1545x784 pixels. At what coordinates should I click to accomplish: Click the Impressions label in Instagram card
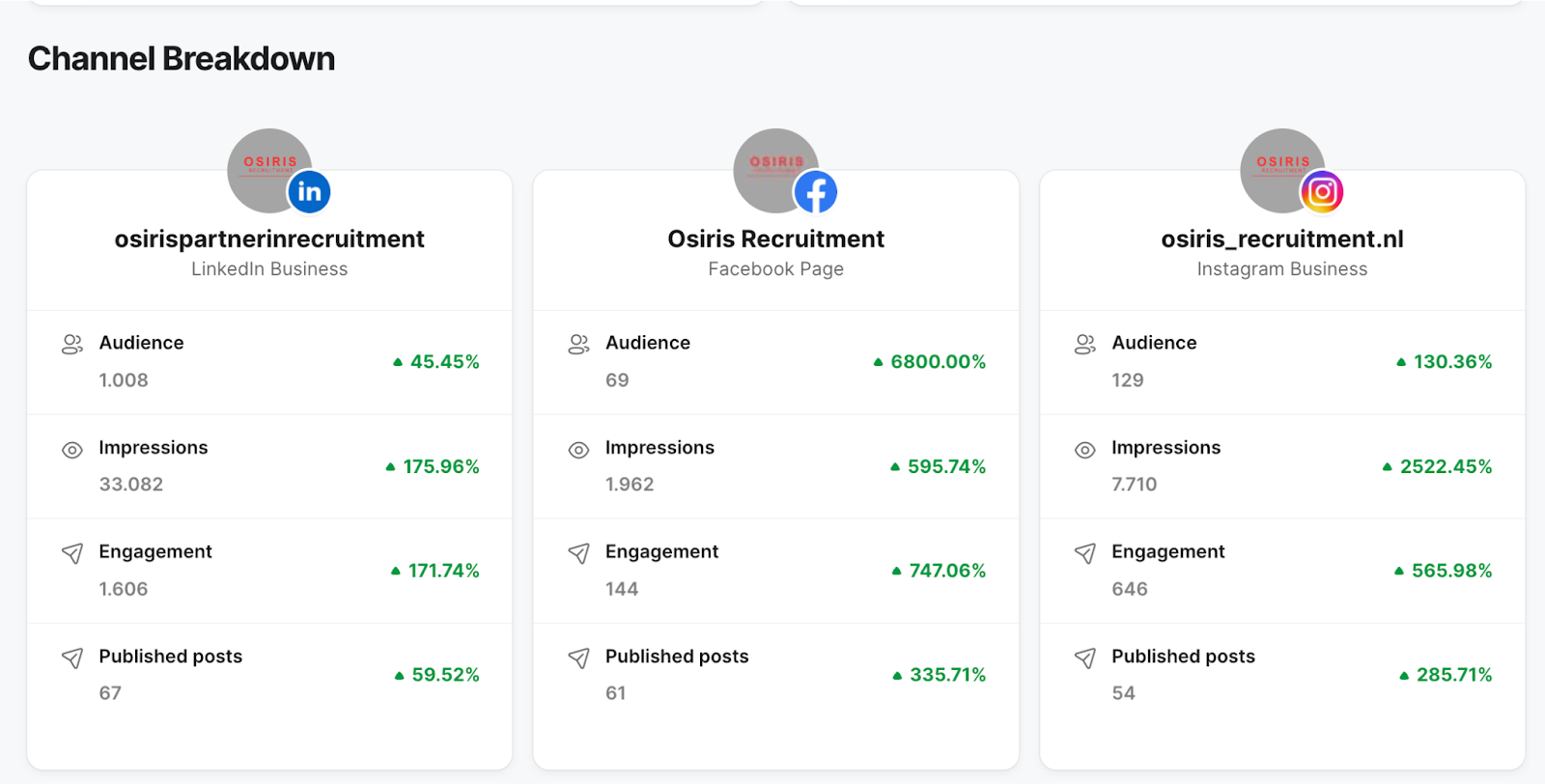1166,448
